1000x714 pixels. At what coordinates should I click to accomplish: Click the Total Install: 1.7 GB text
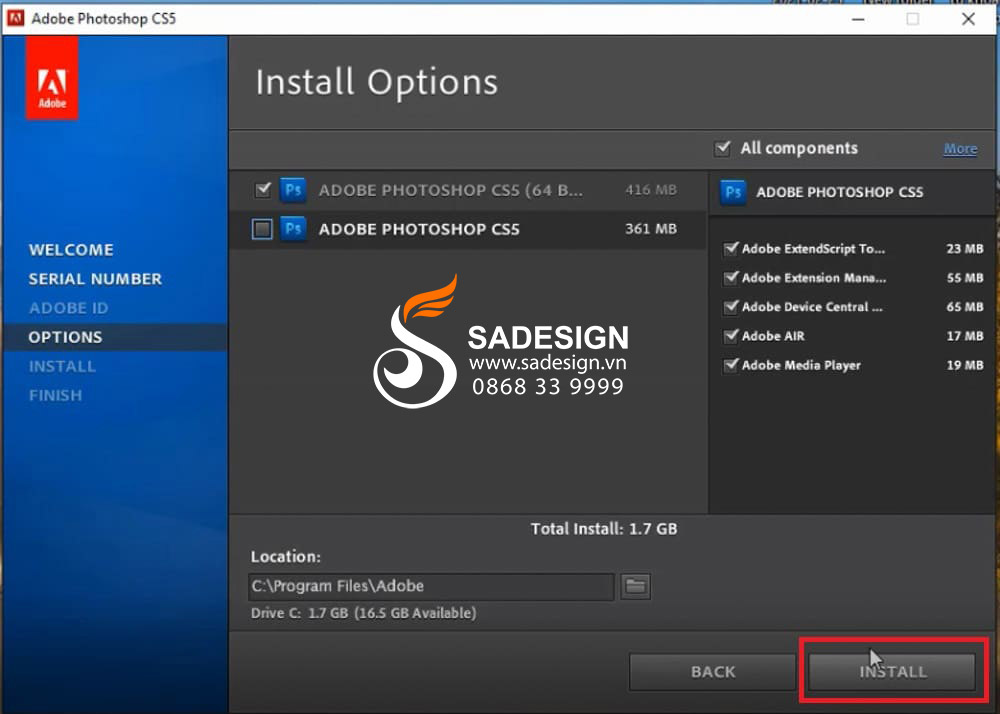(604, 529)
